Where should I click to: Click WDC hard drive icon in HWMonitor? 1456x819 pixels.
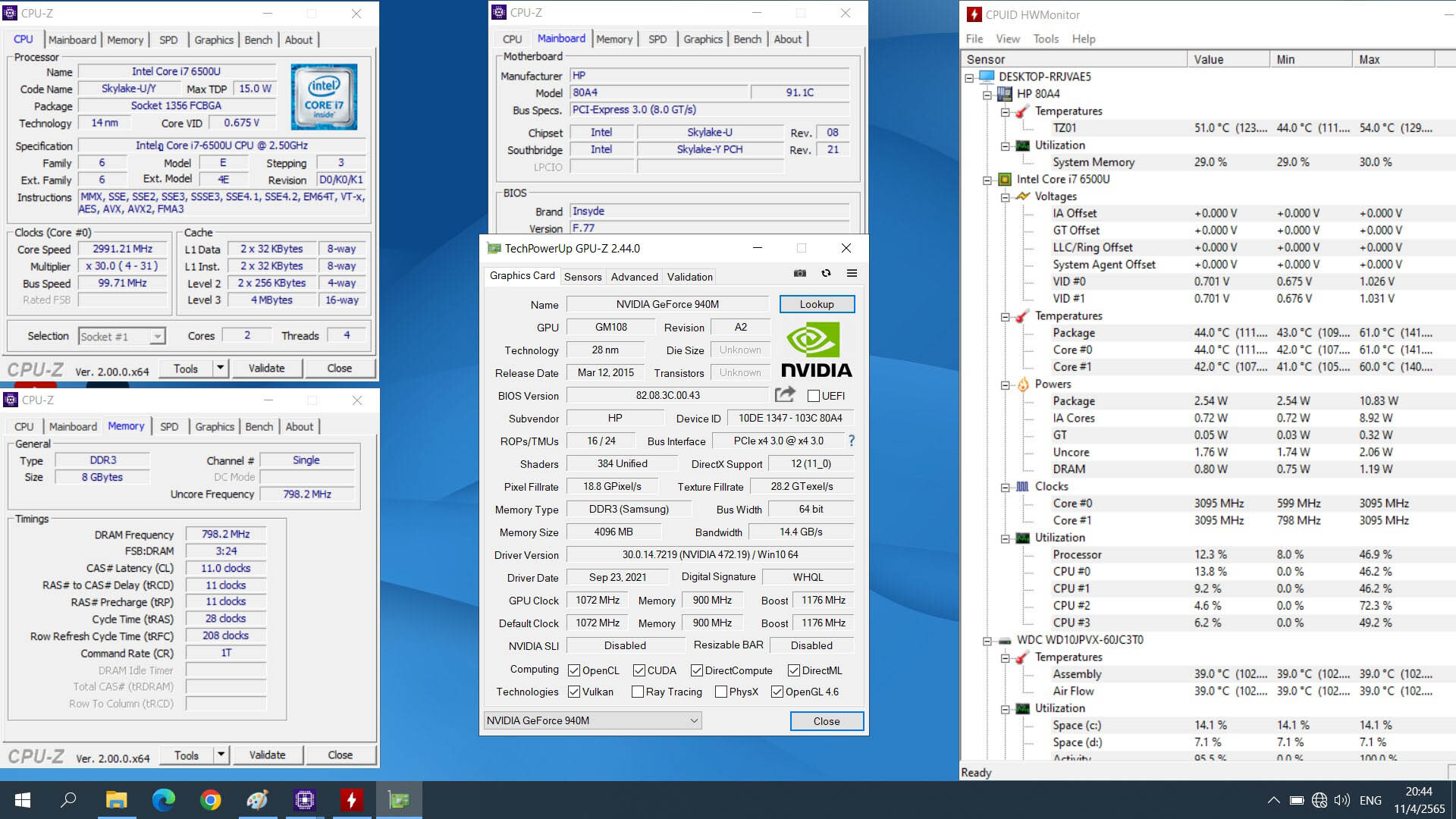click(1005, 640)
